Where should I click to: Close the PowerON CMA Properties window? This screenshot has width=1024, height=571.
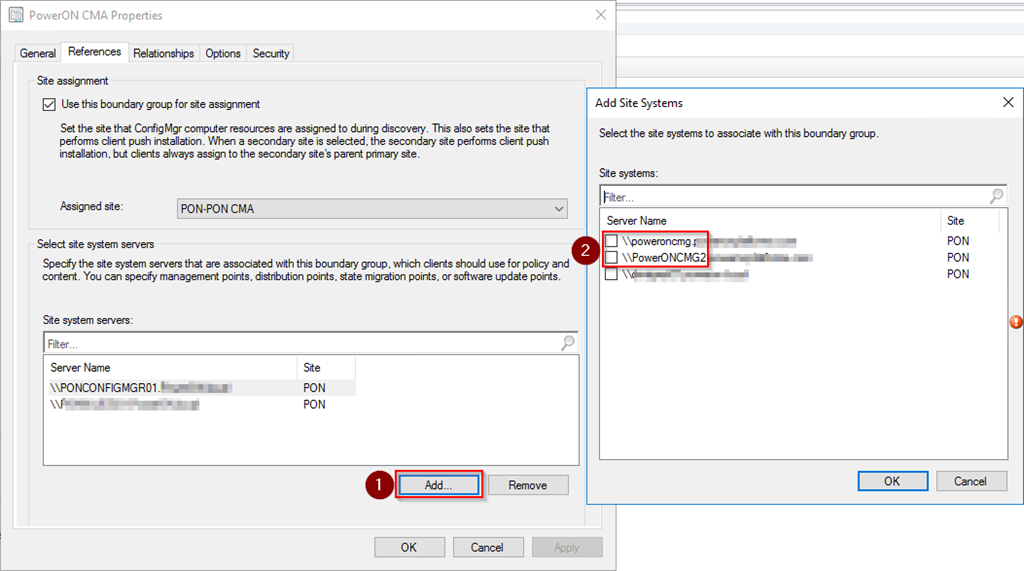click(x=600, y=15)
